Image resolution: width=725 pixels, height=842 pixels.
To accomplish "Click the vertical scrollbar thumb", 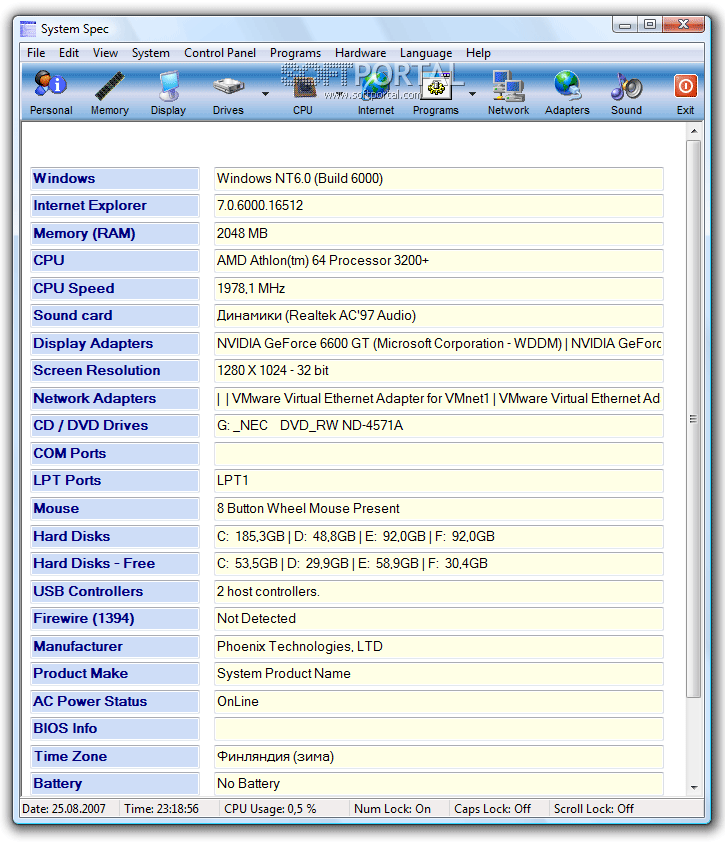I will pyautogui.click(x=694, y=419).
